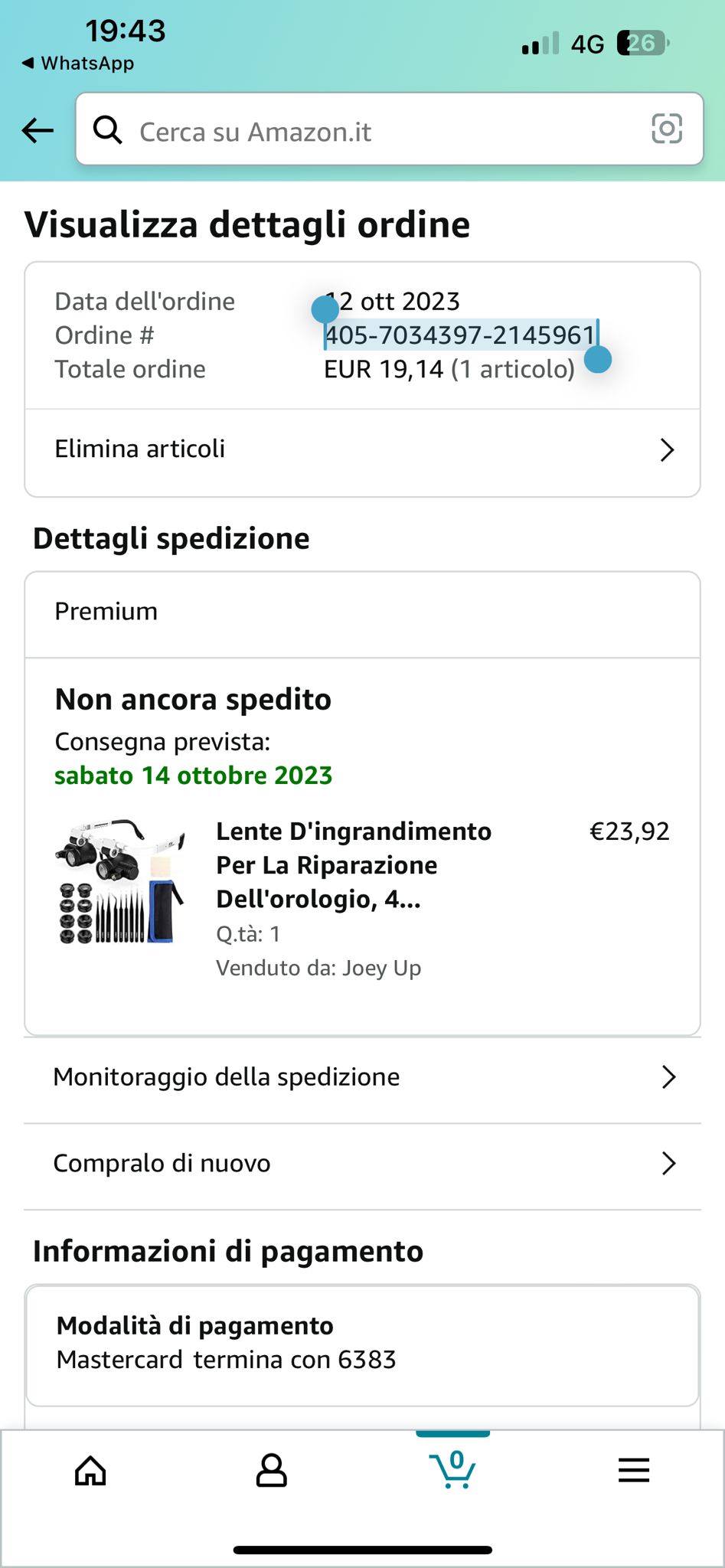Expand the Compralo di nuovo chevron
This screenshot has width=725, height=1568.
(x=668, y=1164)
